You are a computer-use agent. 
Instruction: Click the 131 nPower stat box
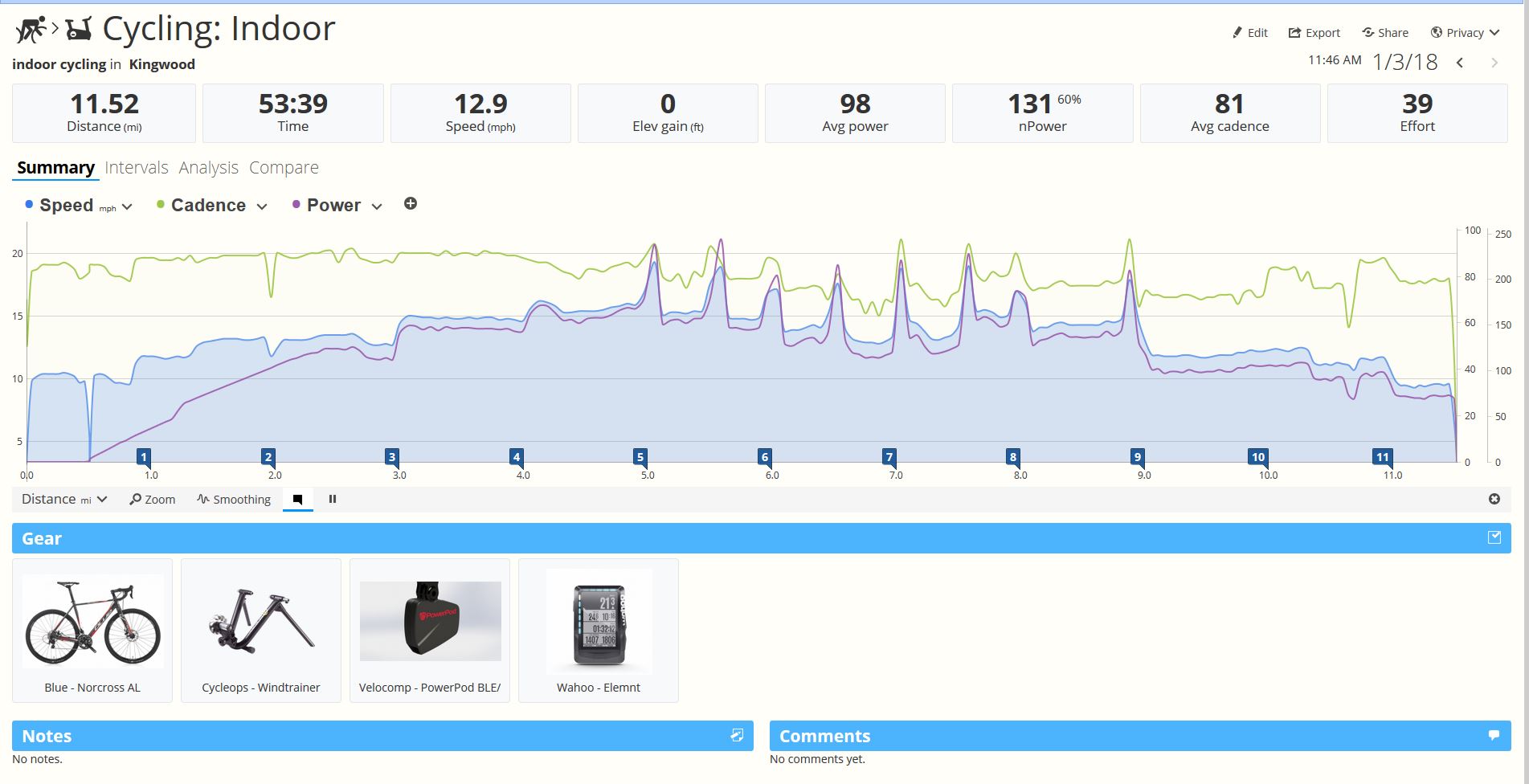[x=1043, y=113]
